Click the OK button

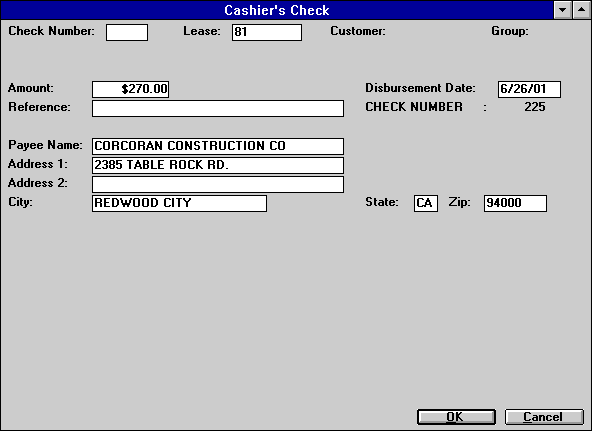[x=456, y=417]
